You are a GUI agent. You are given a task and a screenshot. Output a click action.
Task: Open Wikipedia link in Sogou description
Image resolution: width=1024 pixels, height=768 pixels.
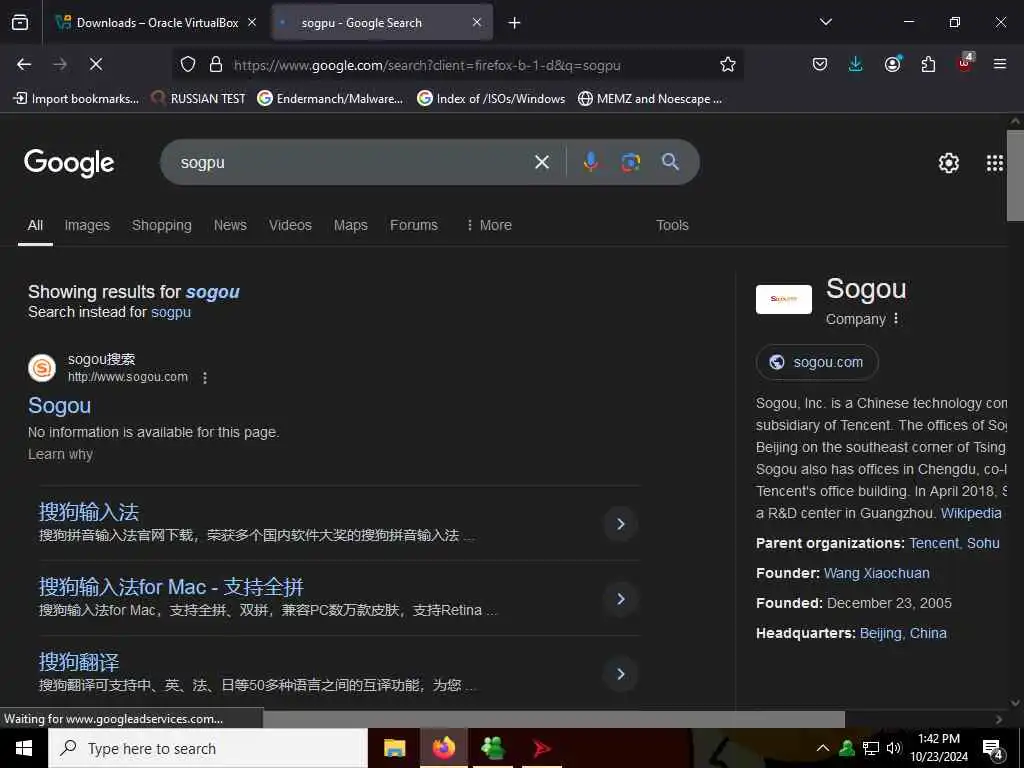[x=970, y=513]
